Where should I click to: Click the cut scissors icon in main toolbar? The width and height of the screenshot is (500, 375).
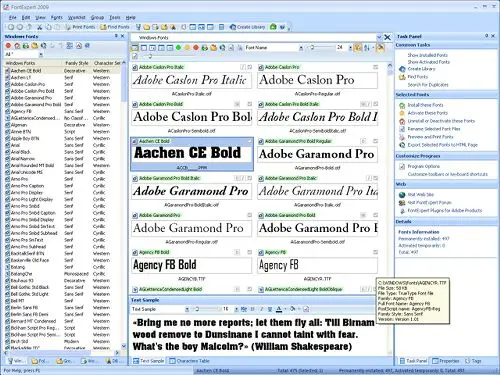click(39, 27)
